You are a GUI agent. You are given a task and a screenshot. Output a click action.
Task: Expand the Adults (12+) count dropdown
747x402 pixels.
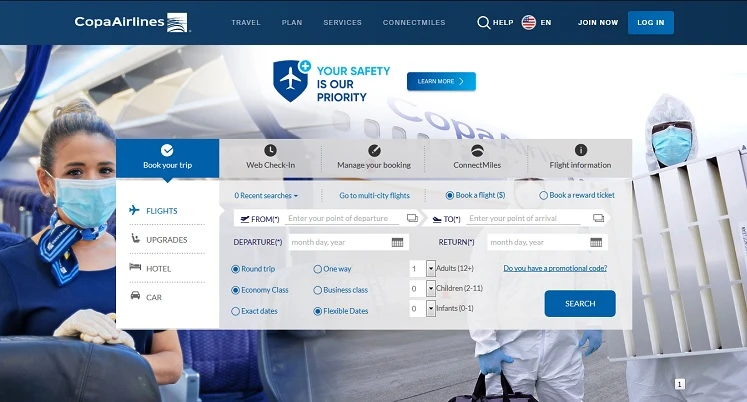point(431,268)
